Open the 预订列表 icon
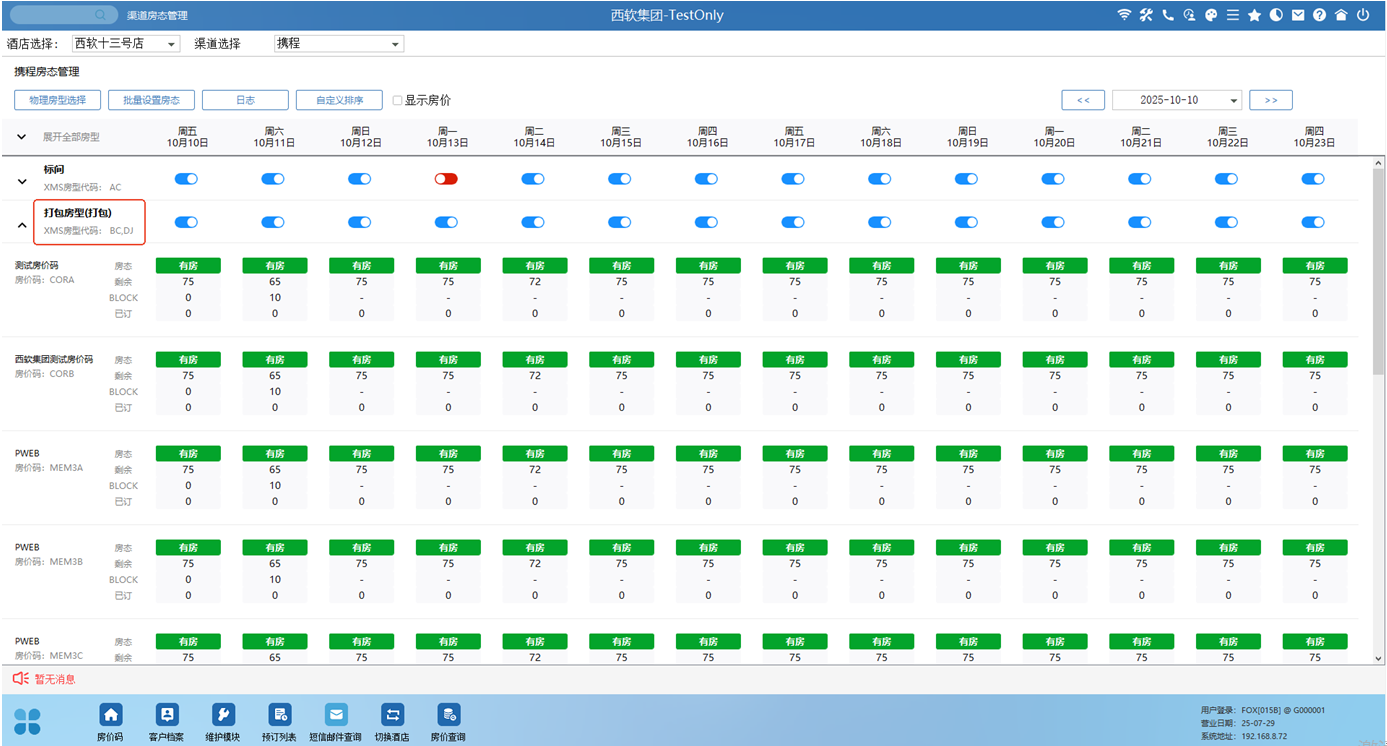Screen dimensions: 1387x746 280,715
